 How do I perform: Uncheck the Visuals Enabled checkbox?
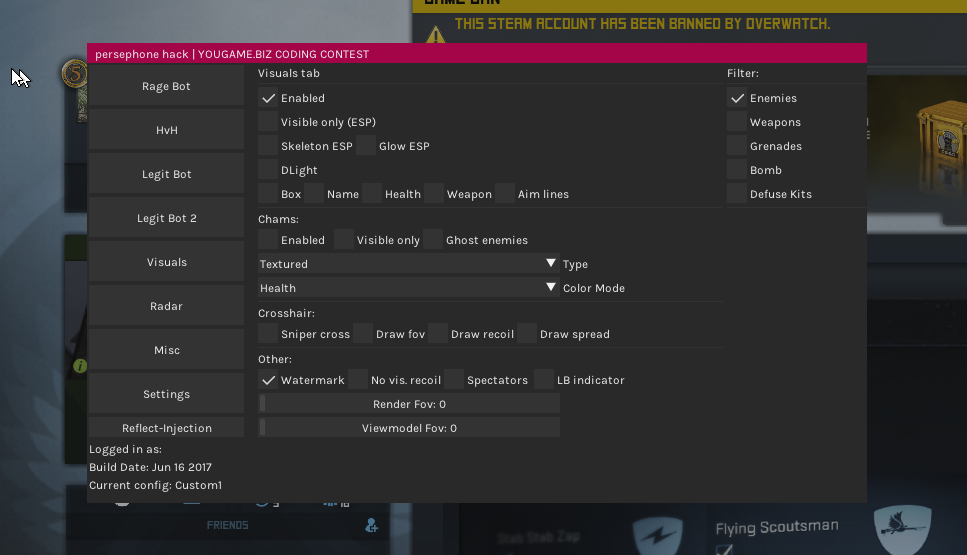268,98
